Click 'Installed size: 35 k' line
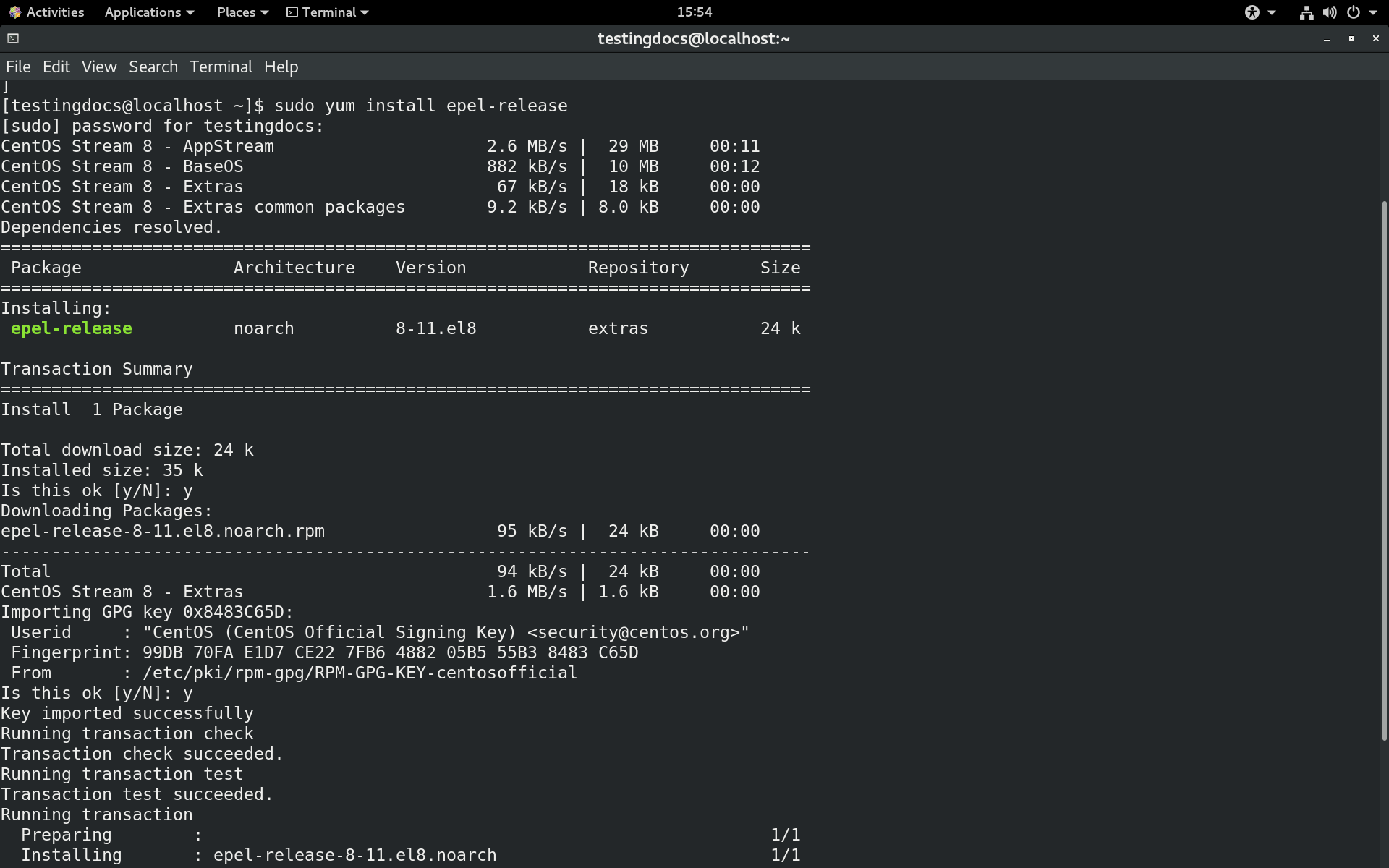 pyautogui.click(x=102, y=470)
